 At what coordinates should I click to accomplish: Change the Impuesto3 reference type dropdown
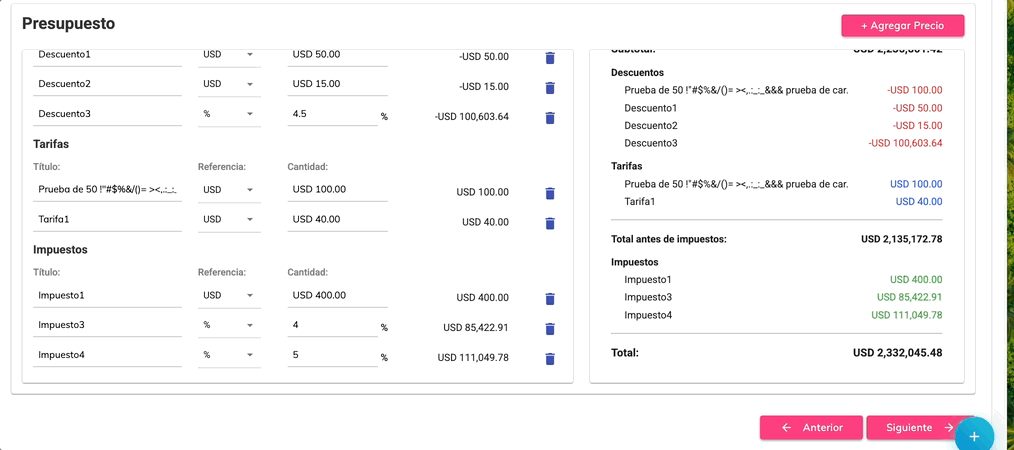click(x=228, y=325)
